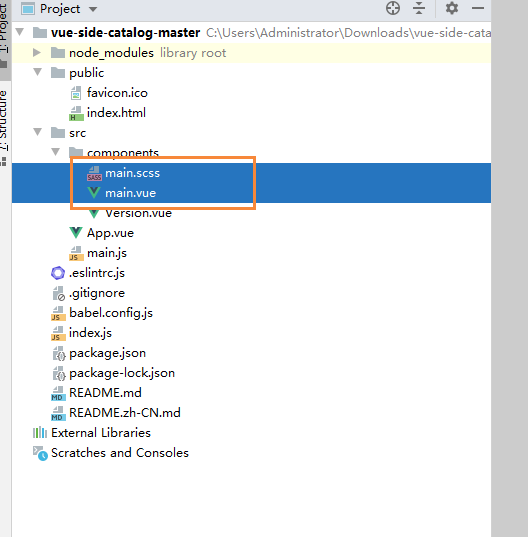This screenshot has height=537, width=528.
Task: Collapse the components folder arrow
Action: pos(55,151)
